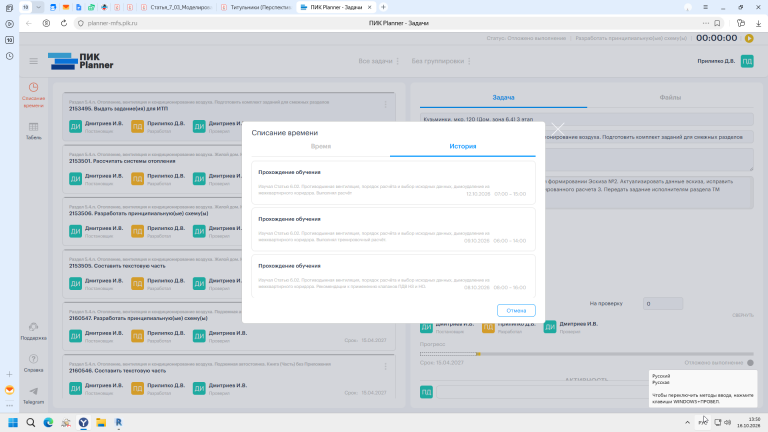
Task: Open the Windows Start menu
Action: (13, 422)
